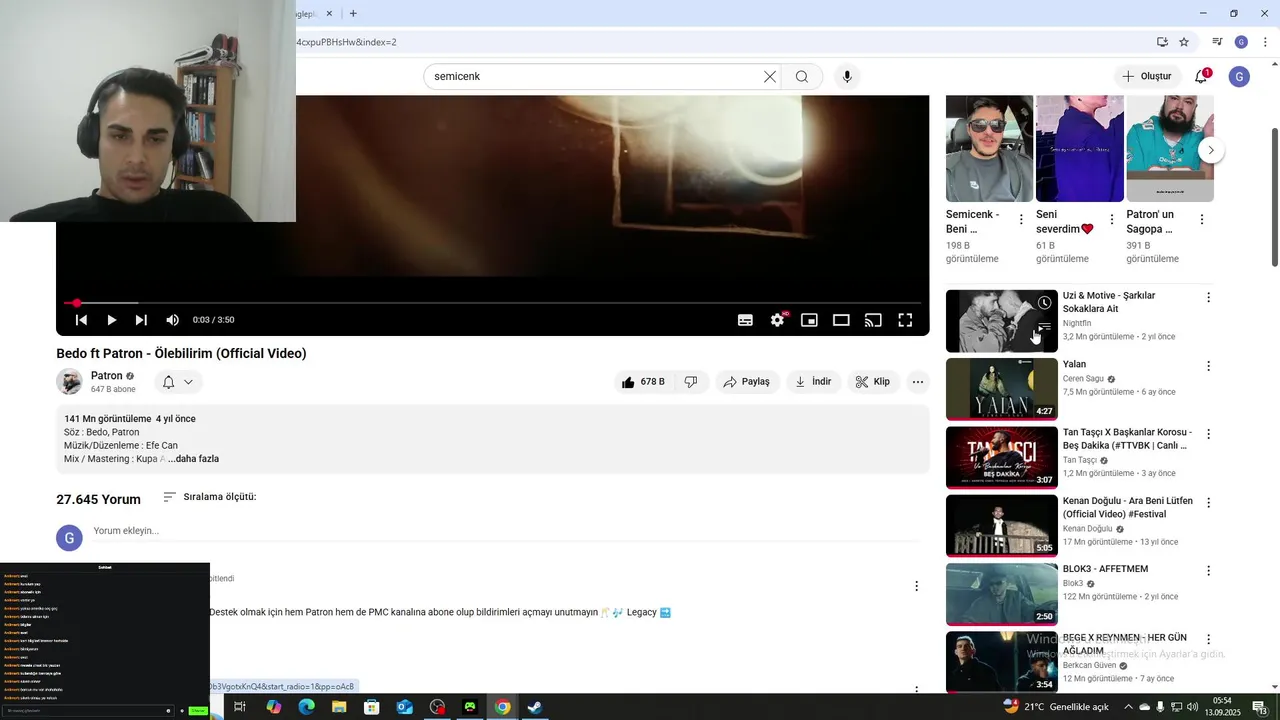Show next Shorts with the arrow

tap(1211, 150)
